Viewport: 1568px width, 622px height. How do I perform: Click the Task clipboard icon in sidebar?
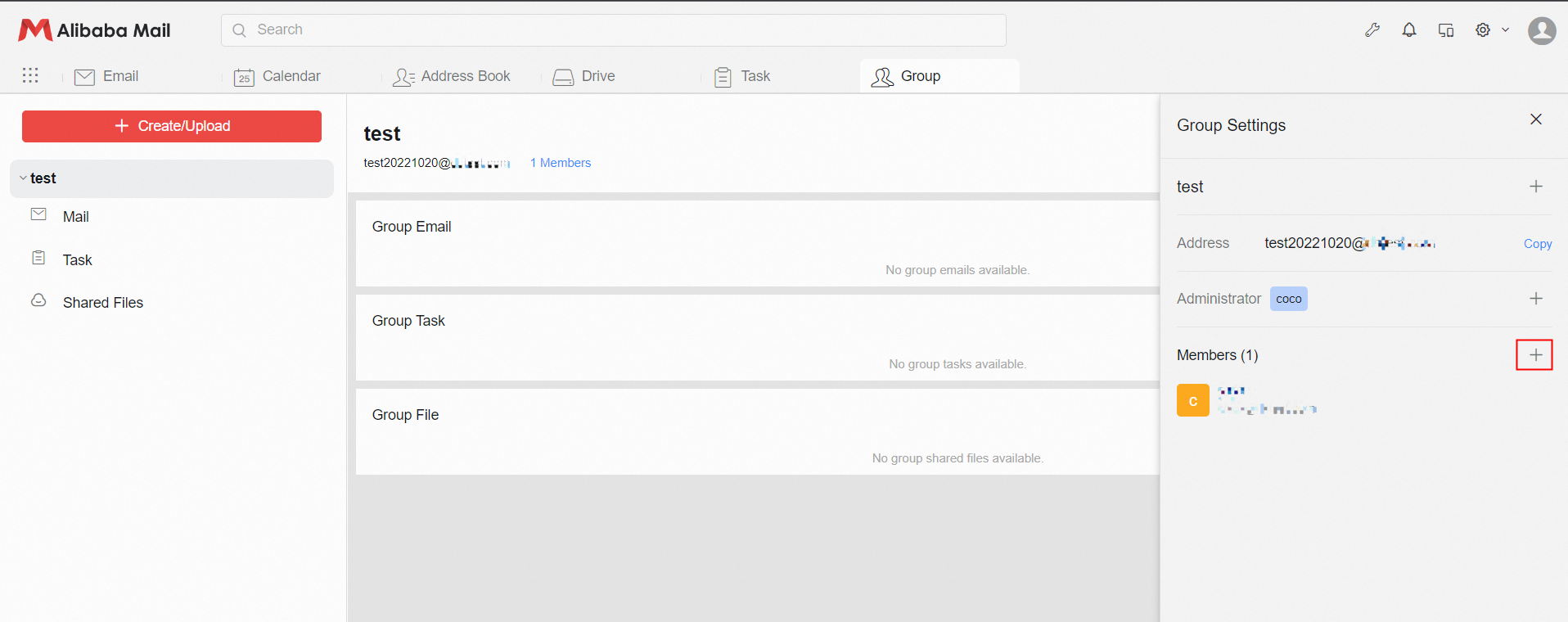click(x=38, y=258)
